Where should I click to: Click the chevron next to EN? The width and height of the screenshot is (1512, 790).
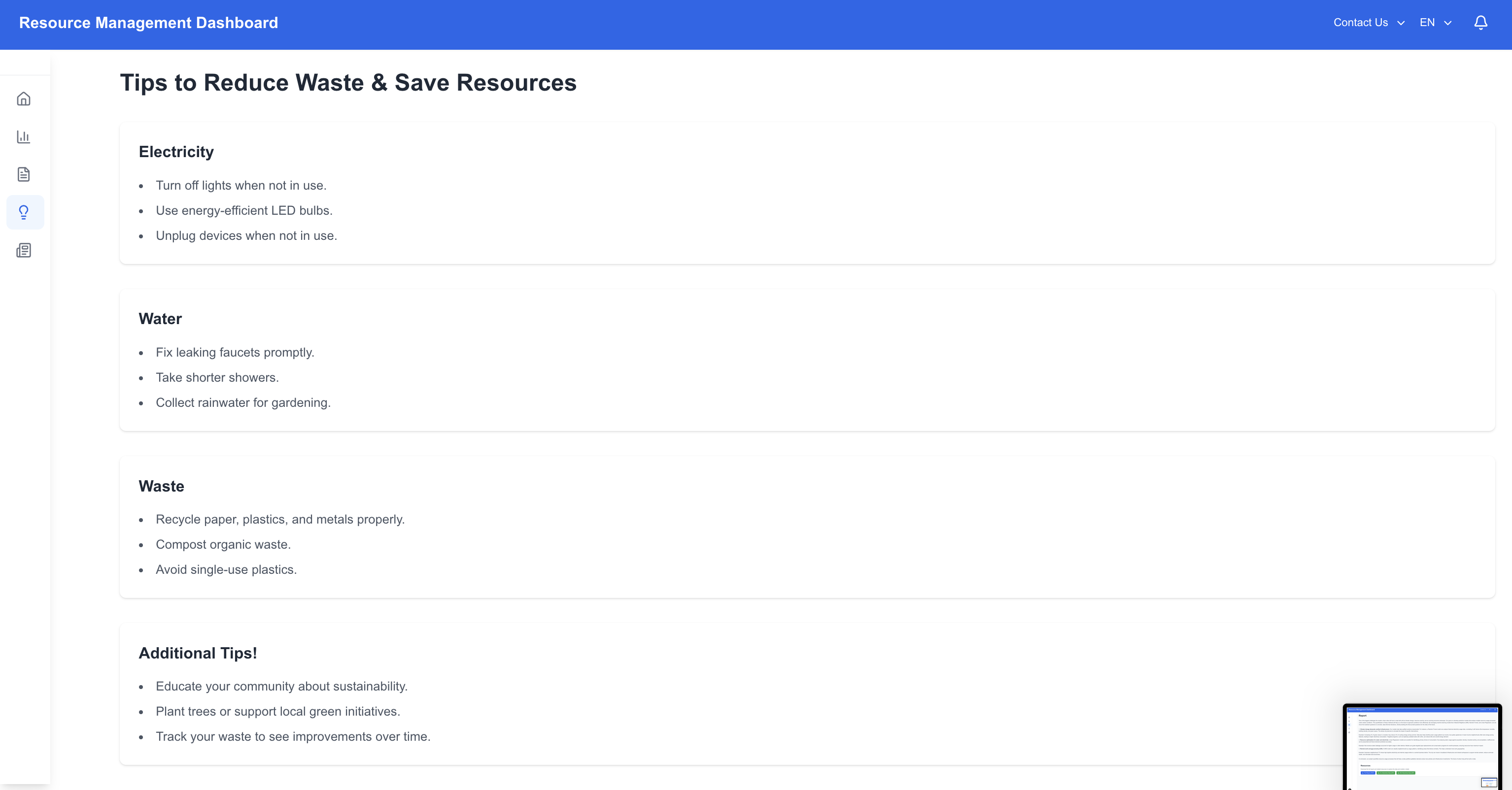(x=1447, y=23)
